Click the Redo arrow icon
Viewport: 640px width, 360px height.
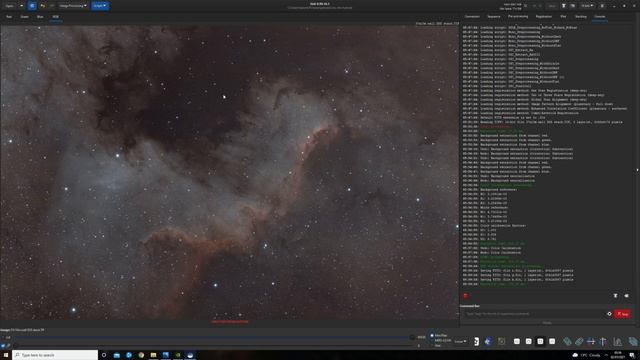52,6
